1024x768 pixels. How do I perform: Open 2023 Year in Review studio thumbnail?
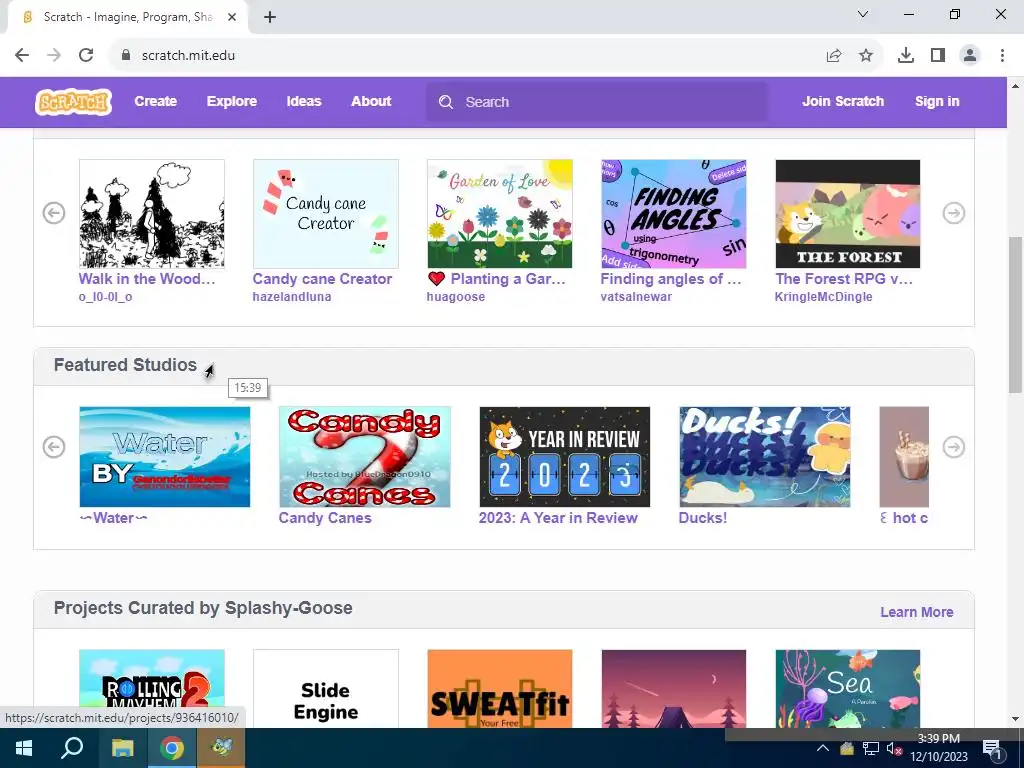pos(565,456)
